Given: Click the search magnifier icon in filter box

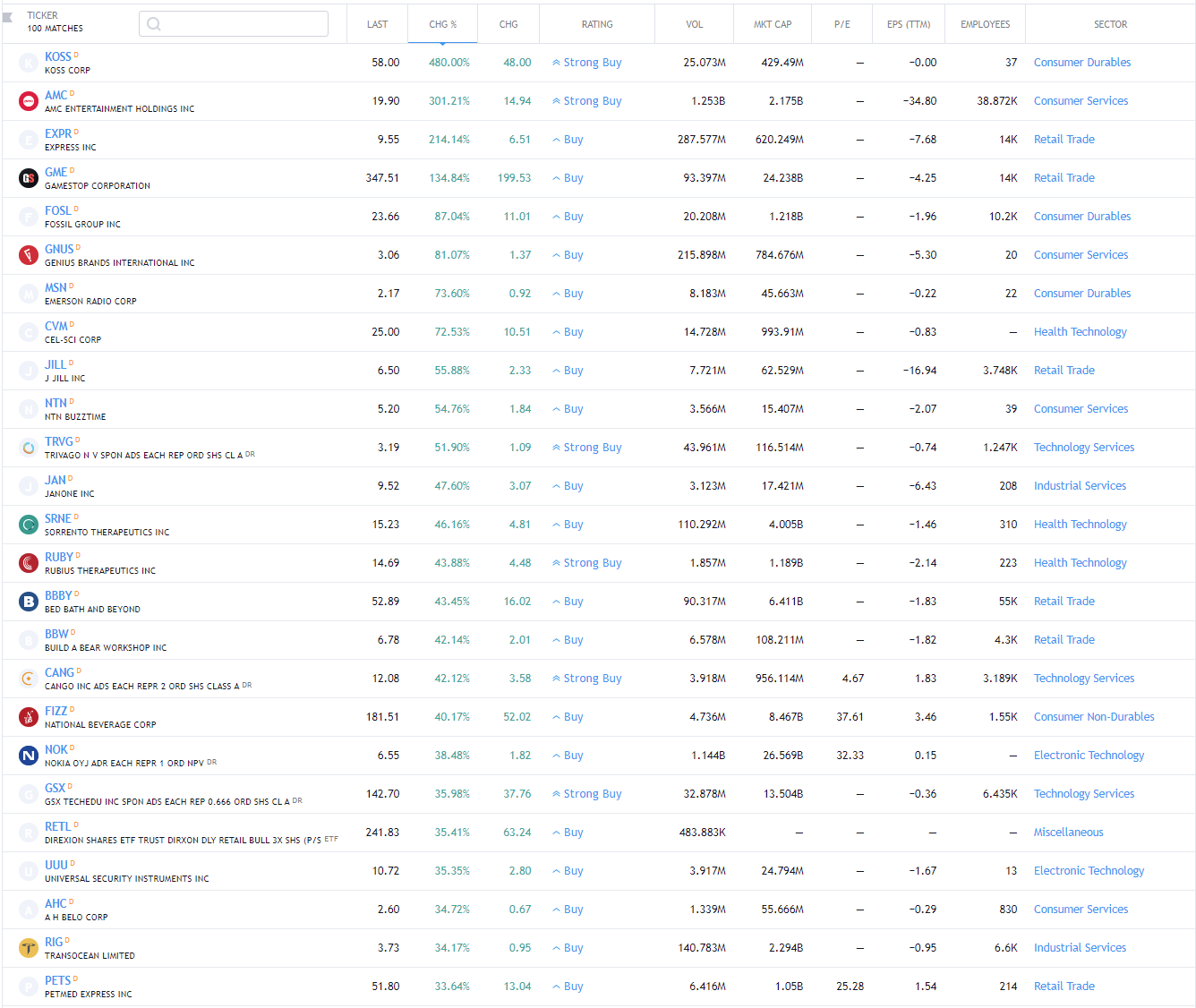Looking at the screenshot, I should (x=154, y=24).
